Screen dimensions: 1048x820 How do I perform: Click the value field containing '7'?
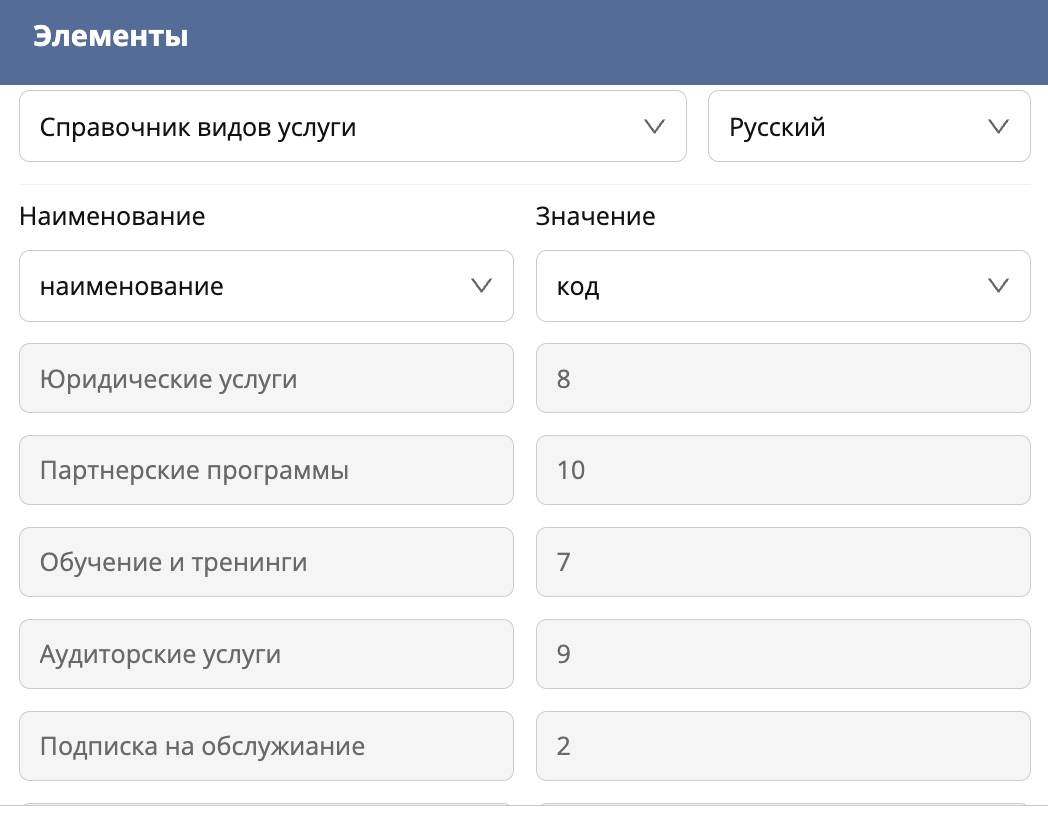783,562
